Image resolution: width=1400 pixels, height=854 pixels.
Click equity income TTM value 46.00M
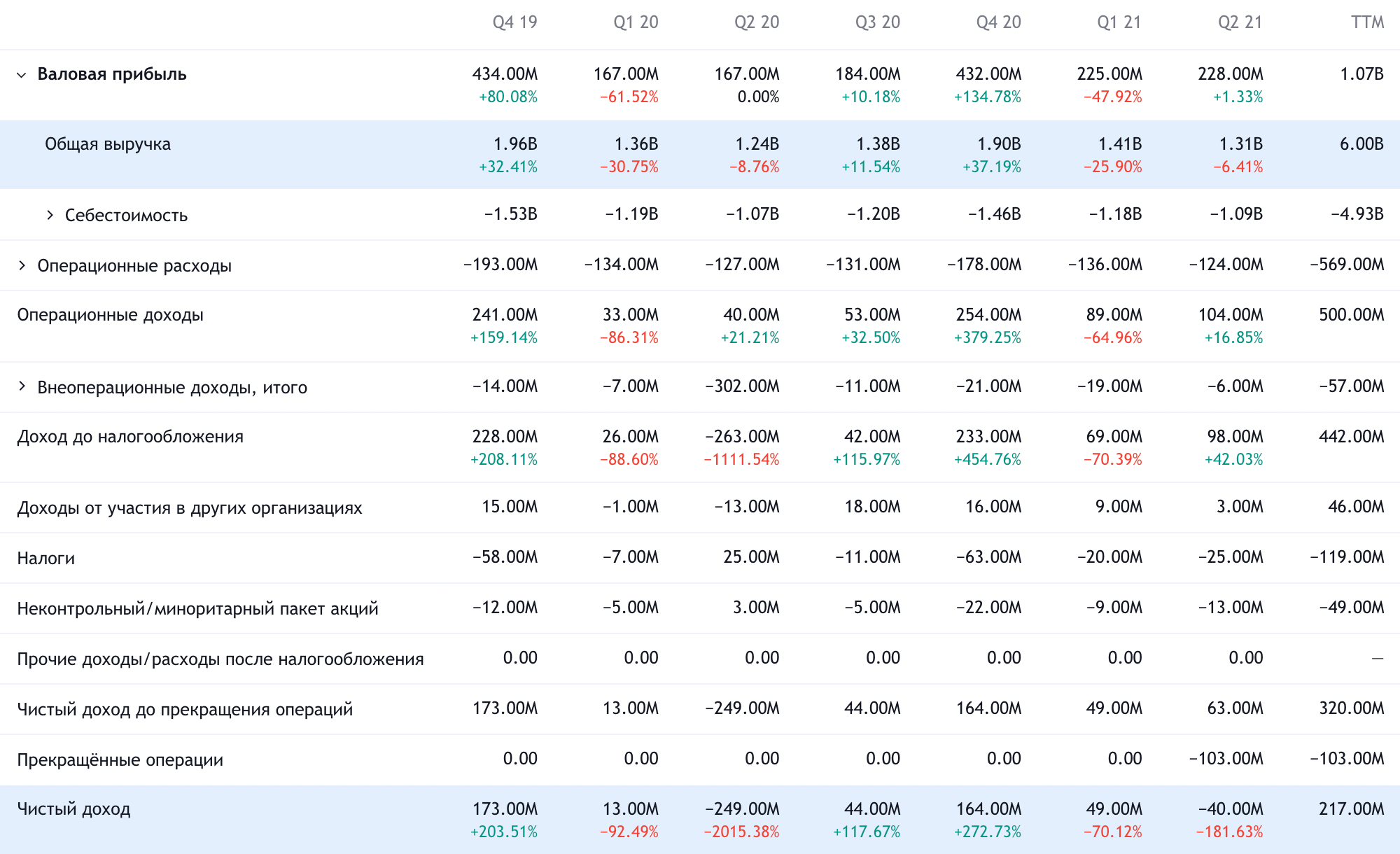(1356, 507)
